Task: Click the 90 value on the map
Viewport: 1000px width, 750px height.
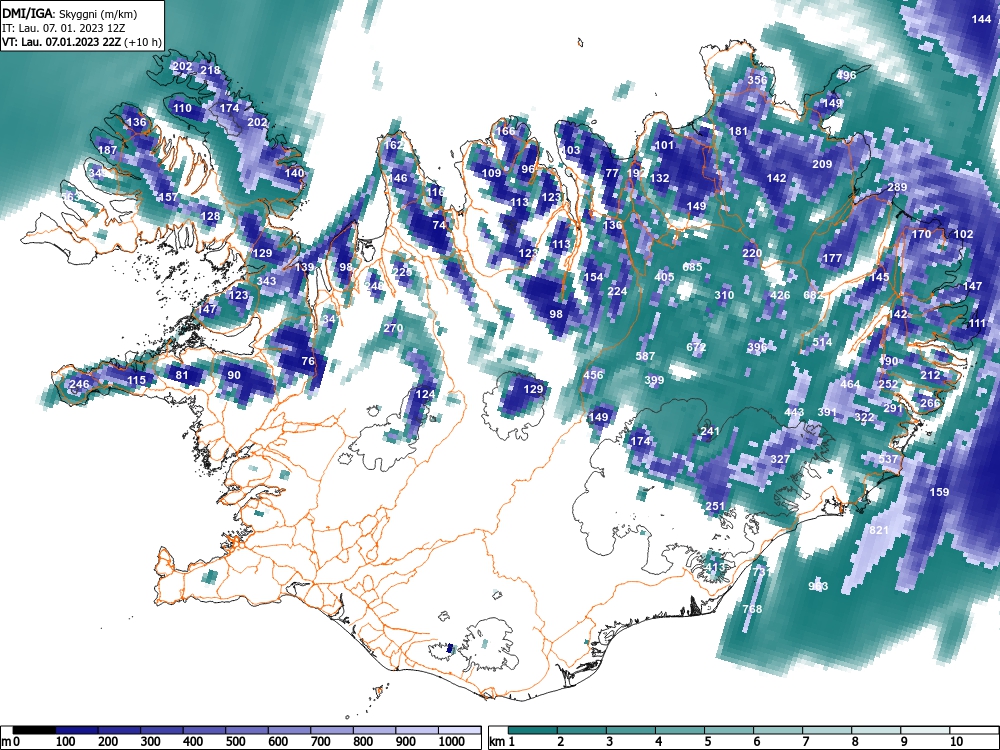Action: tap(234, 375)
